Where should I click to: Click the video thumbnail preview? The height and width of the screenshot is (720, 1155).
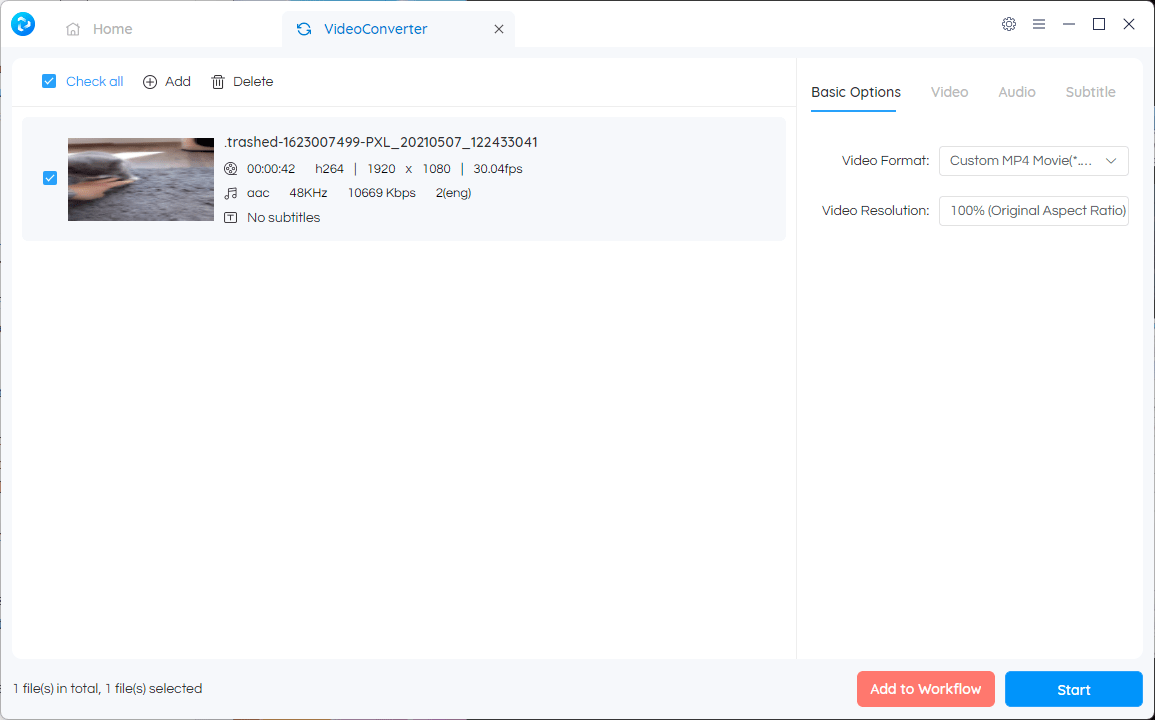pyautogui.click(x=140, y=178)
